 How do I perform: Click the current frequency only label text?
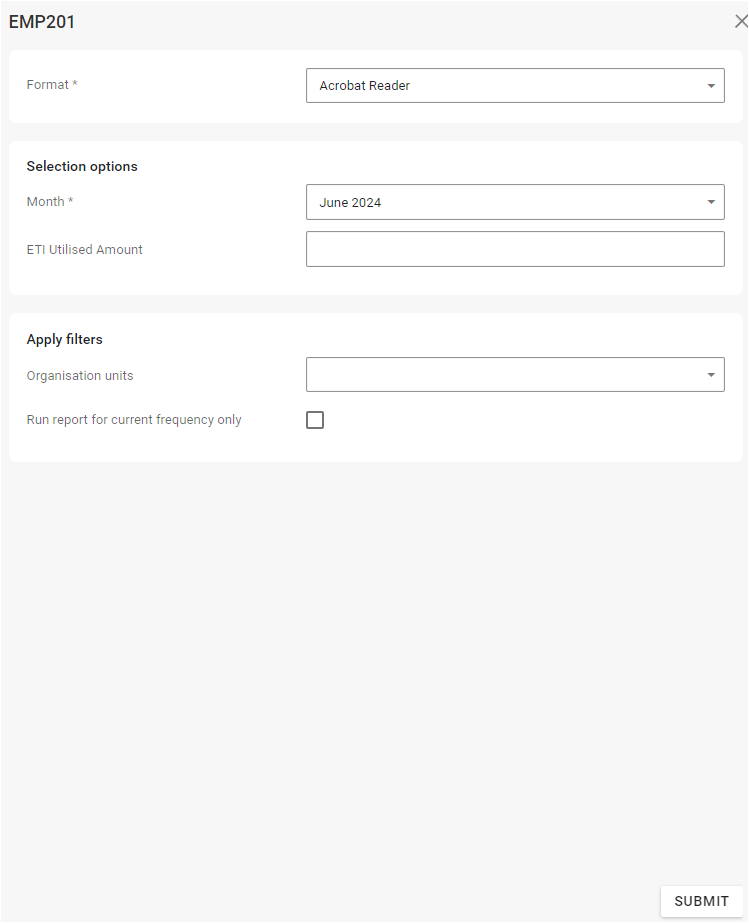[x=134, y=420]
